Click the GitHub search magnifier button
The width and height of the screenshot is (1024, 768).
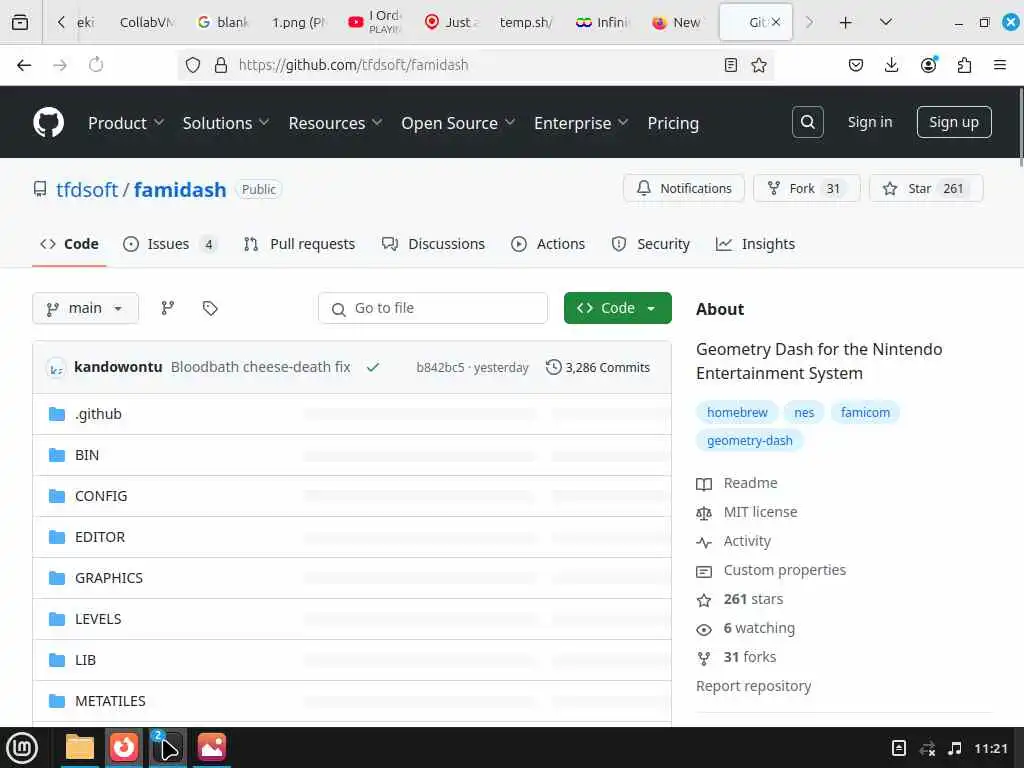pyautogui.click(x=807, y=122)
